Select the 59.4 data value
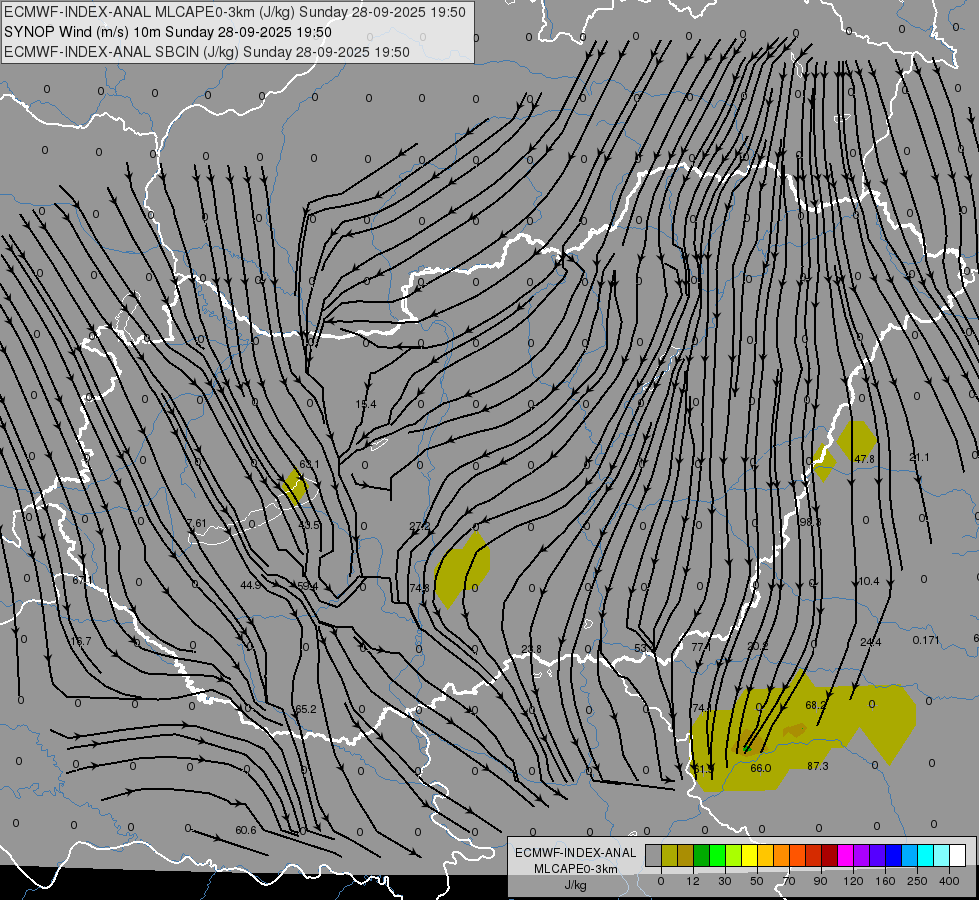Viewport: 979px width, 900px height. [x=308, y=586]
